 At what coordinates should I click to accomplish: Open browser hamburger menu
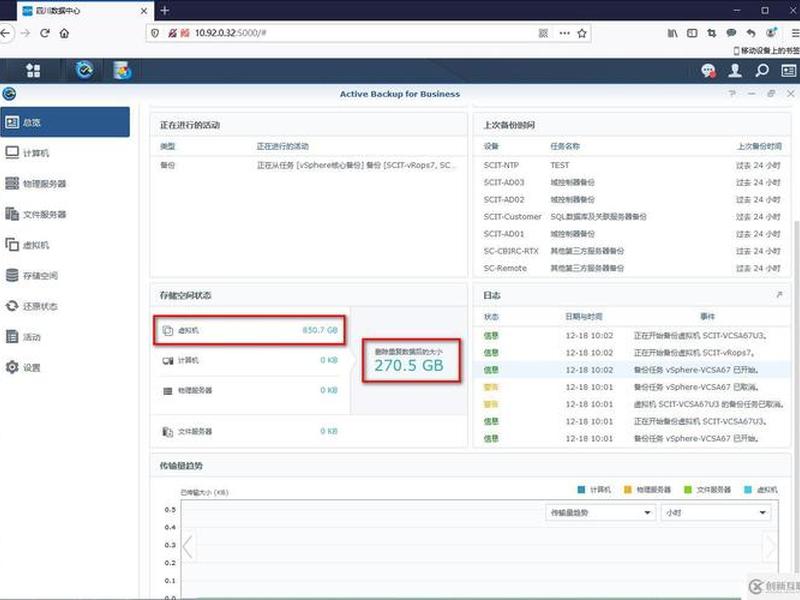tap(795, 33)
